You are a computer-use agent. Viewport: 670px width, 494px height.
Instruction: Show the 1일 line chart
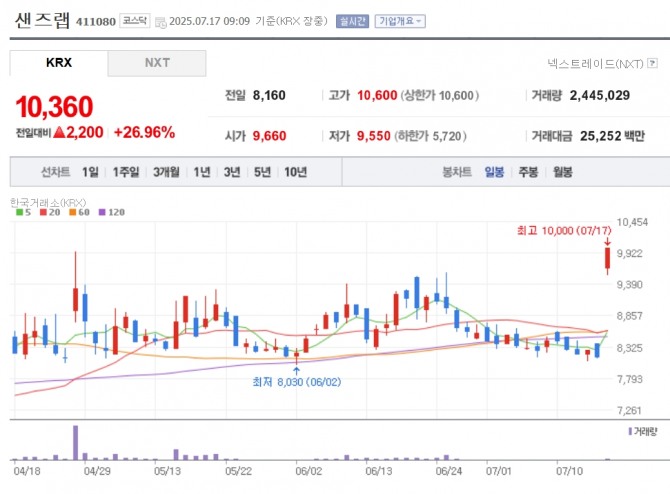(x=91, y=172)
